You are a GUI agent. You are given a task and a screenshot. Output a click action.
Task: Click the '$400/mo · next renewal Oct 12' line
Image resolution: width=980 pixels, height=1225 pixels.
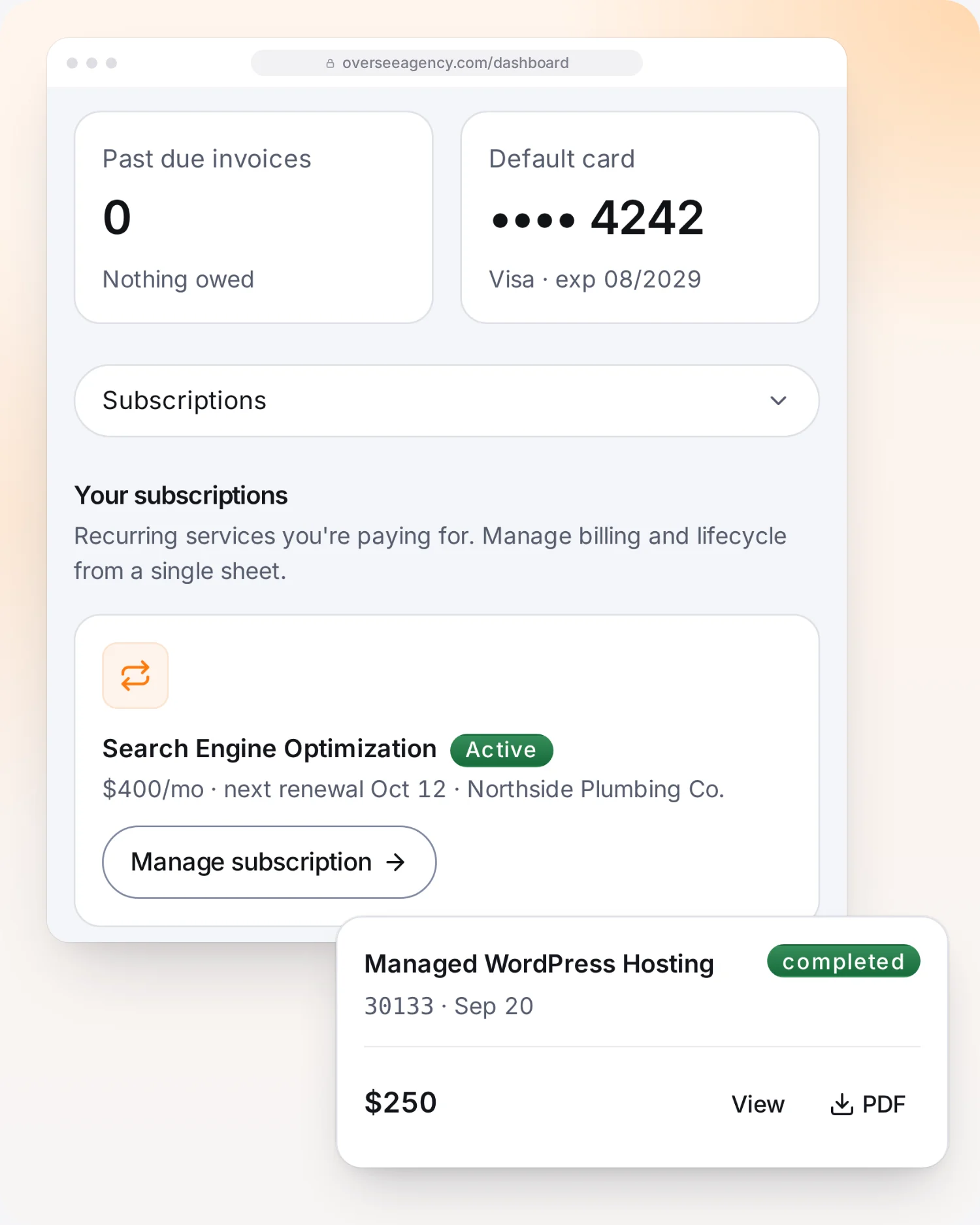coord(414,789)
